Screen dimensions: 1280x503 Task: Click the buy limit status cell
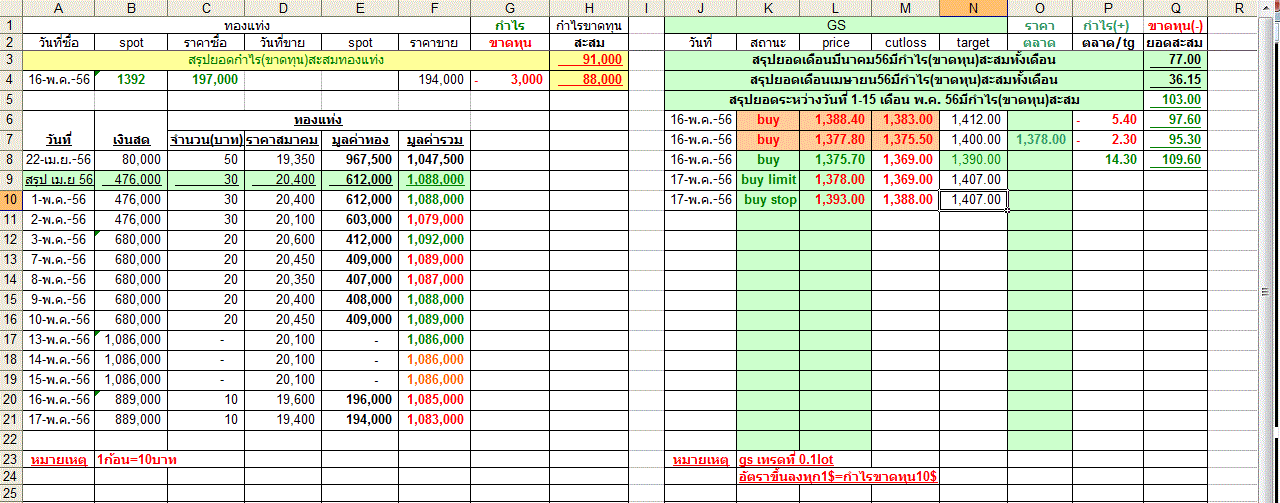[768, 180]
